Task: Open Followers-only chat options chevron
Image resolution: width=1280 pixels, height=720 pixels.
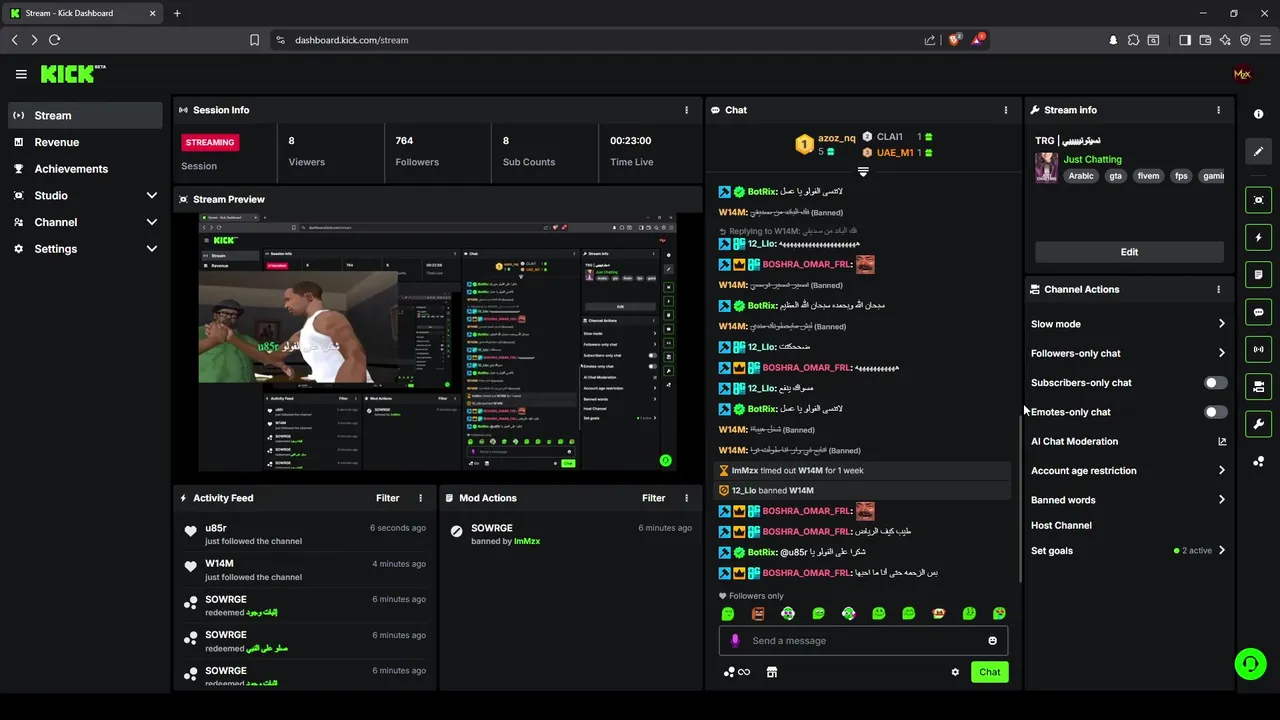Action: click(x=1221, y=353)
